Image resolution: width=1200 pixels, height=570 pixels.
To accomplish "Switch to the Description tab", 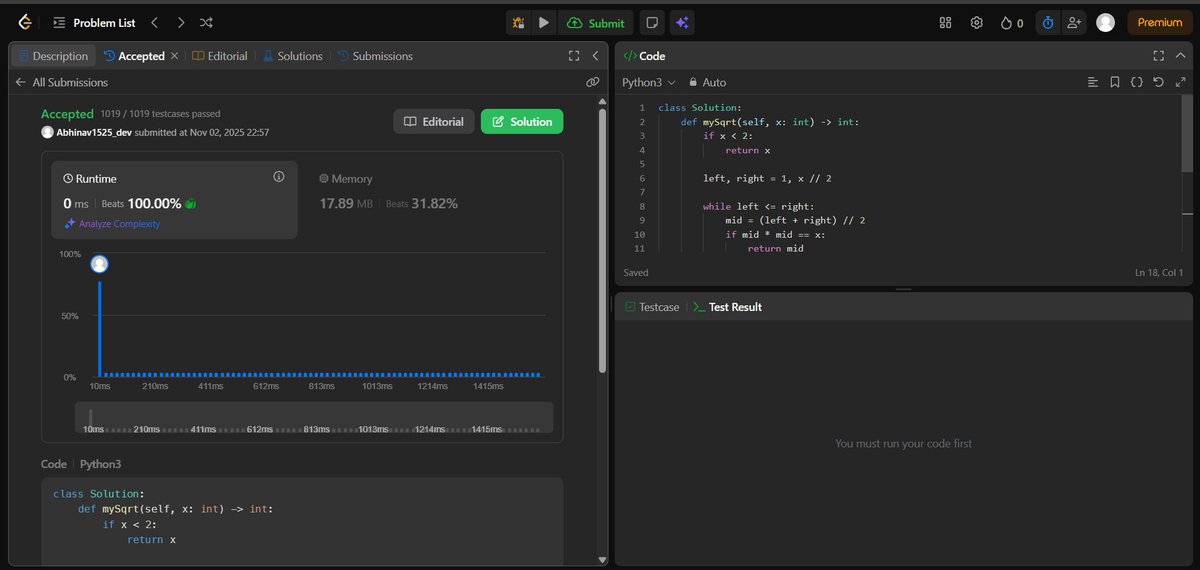I will 54,56.
